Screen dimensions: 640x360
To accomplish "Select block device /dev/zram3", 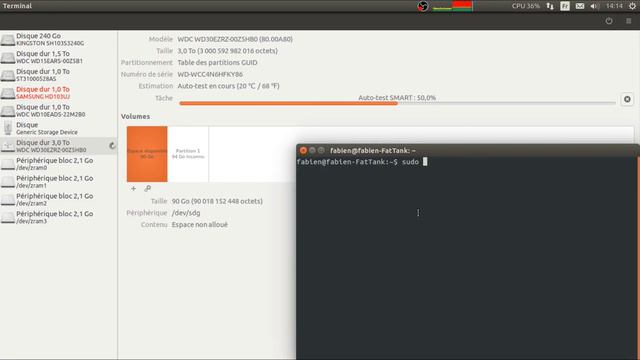I will tap(58, 217).
